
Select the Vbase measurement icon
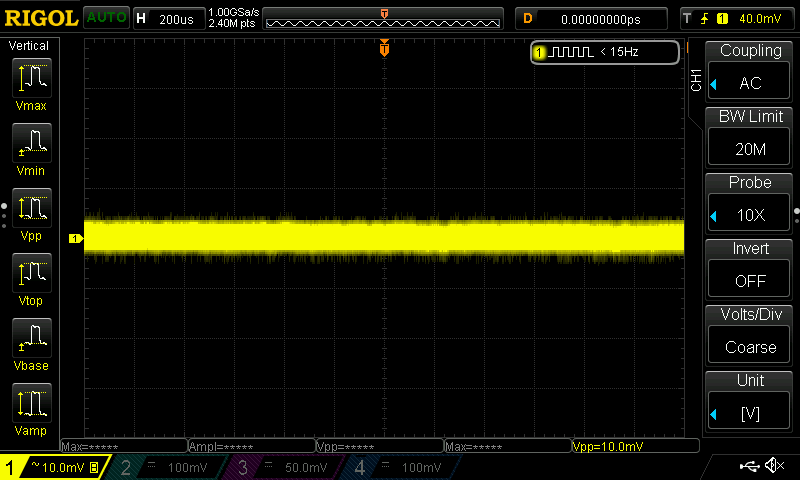coord(32,344)
